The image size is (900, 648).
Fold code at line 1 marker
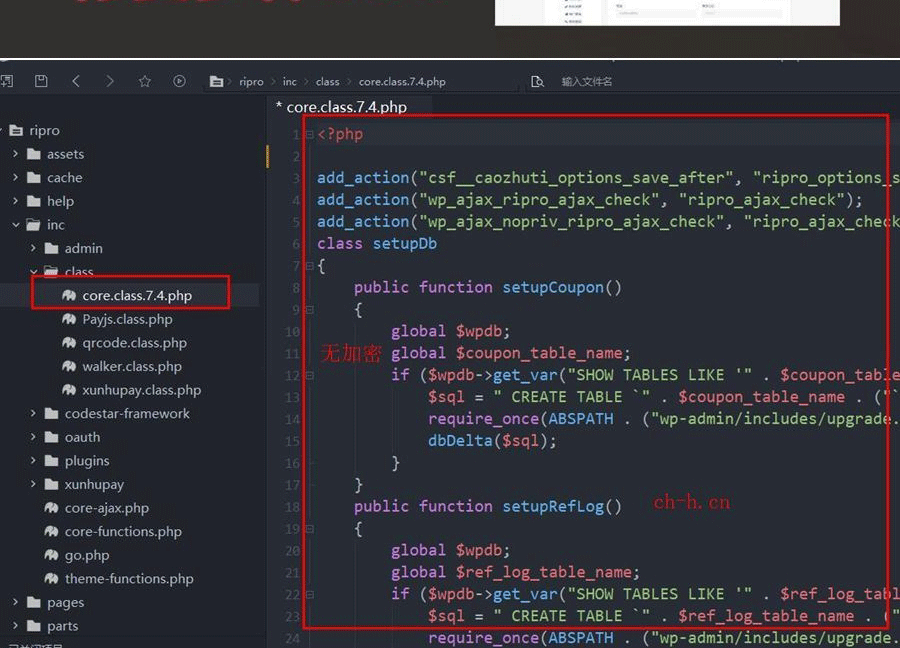309,135
